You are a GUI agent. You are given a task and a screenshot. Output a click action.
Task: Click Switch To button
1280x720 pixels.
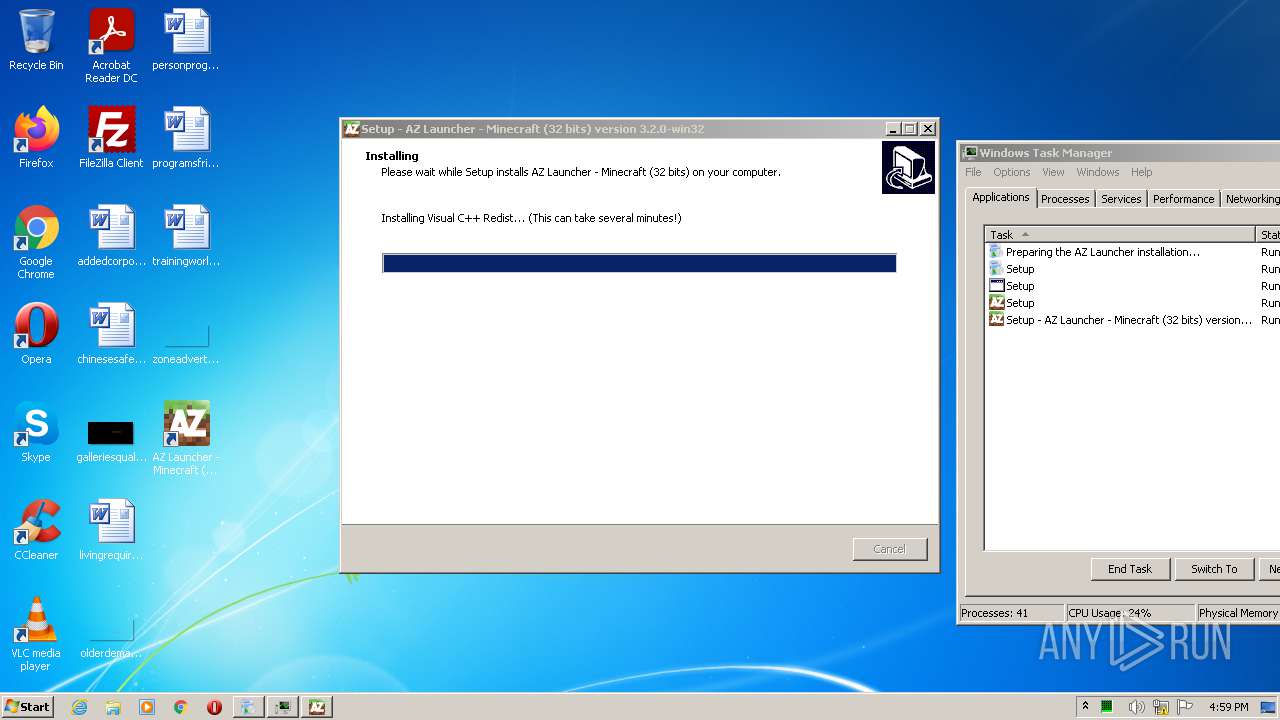point(1213,569)
